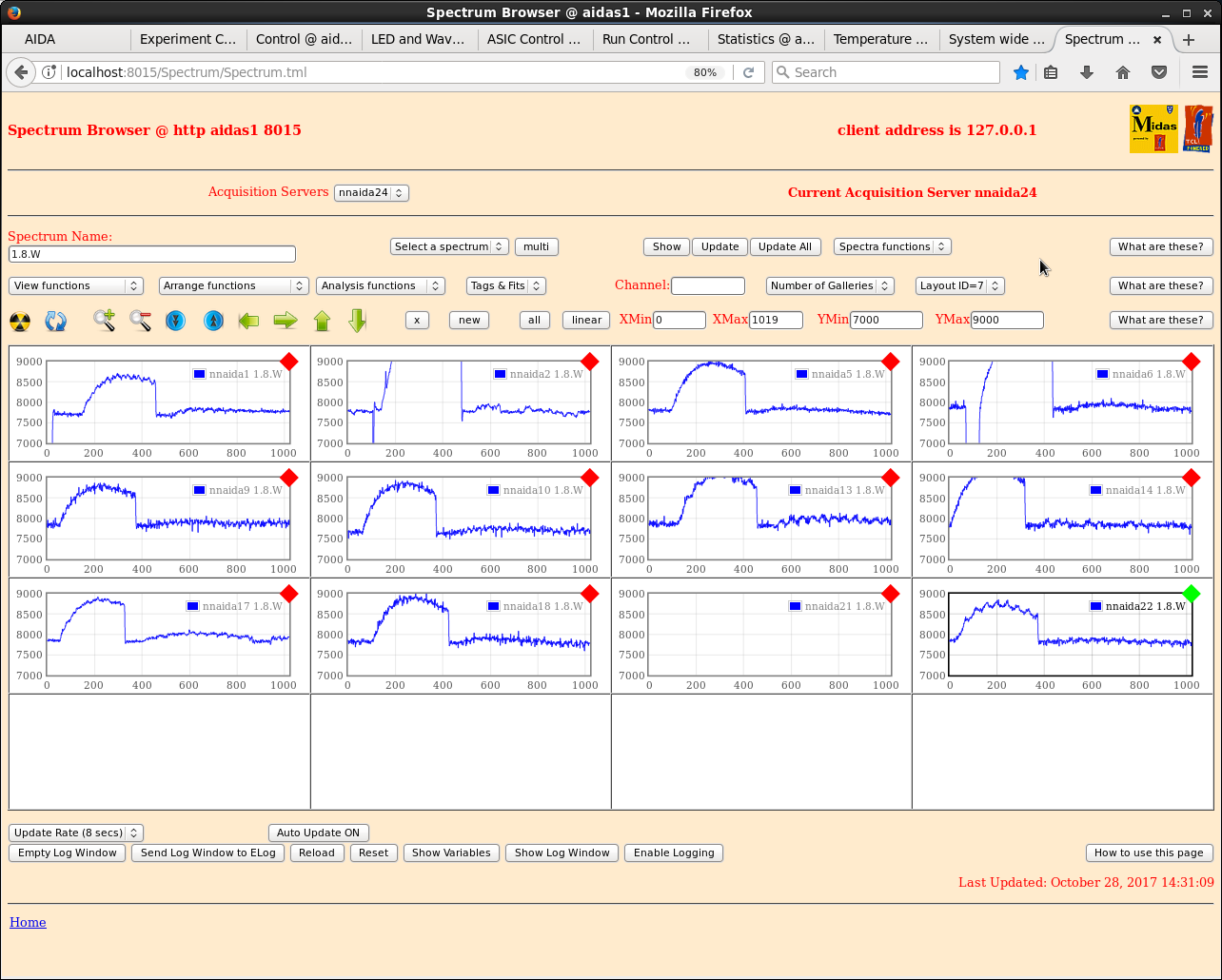Click the red diamond on nnaida1 plot

[289, 362]
